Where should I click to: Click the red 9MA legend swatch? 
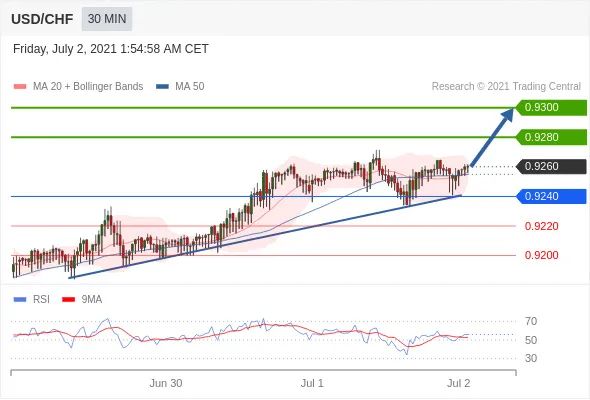[68, 300]
